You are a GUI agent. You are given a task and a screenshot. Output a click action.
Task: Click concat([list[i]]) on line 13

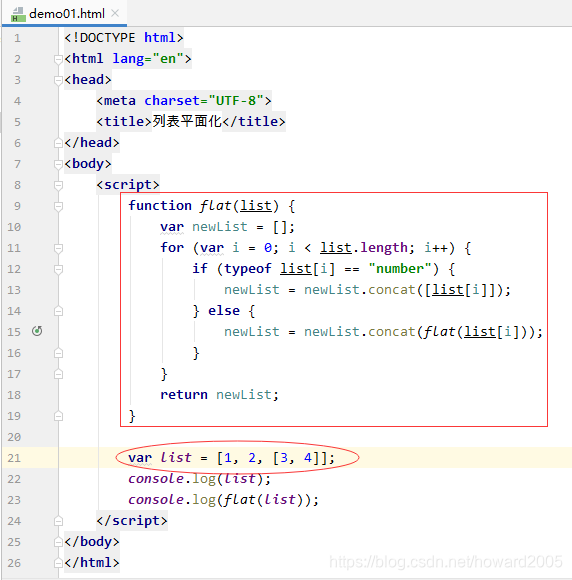(435, 290)
